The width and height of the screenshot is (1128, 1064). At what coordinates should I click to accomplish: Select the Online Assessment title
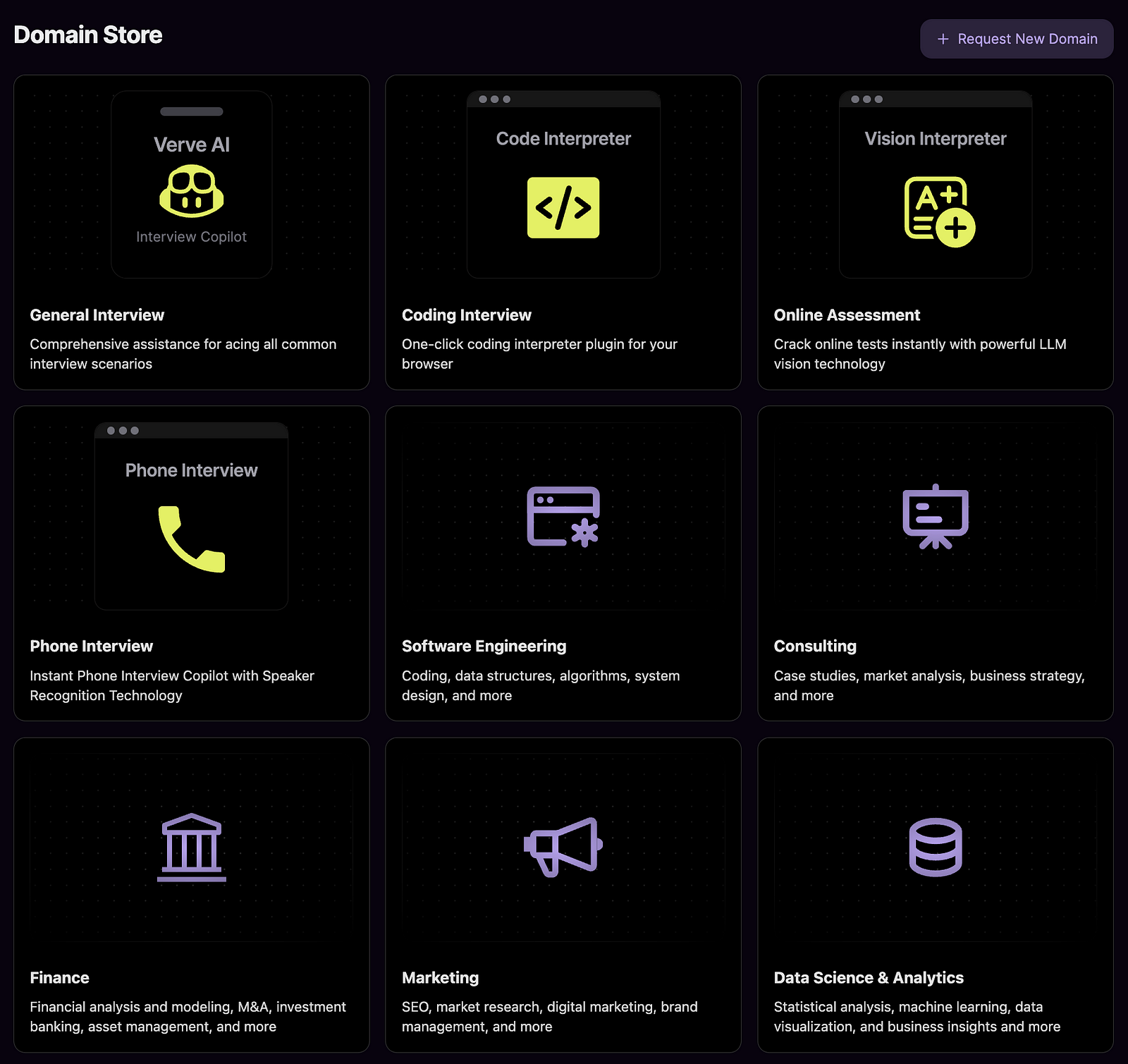coord(846,315)
